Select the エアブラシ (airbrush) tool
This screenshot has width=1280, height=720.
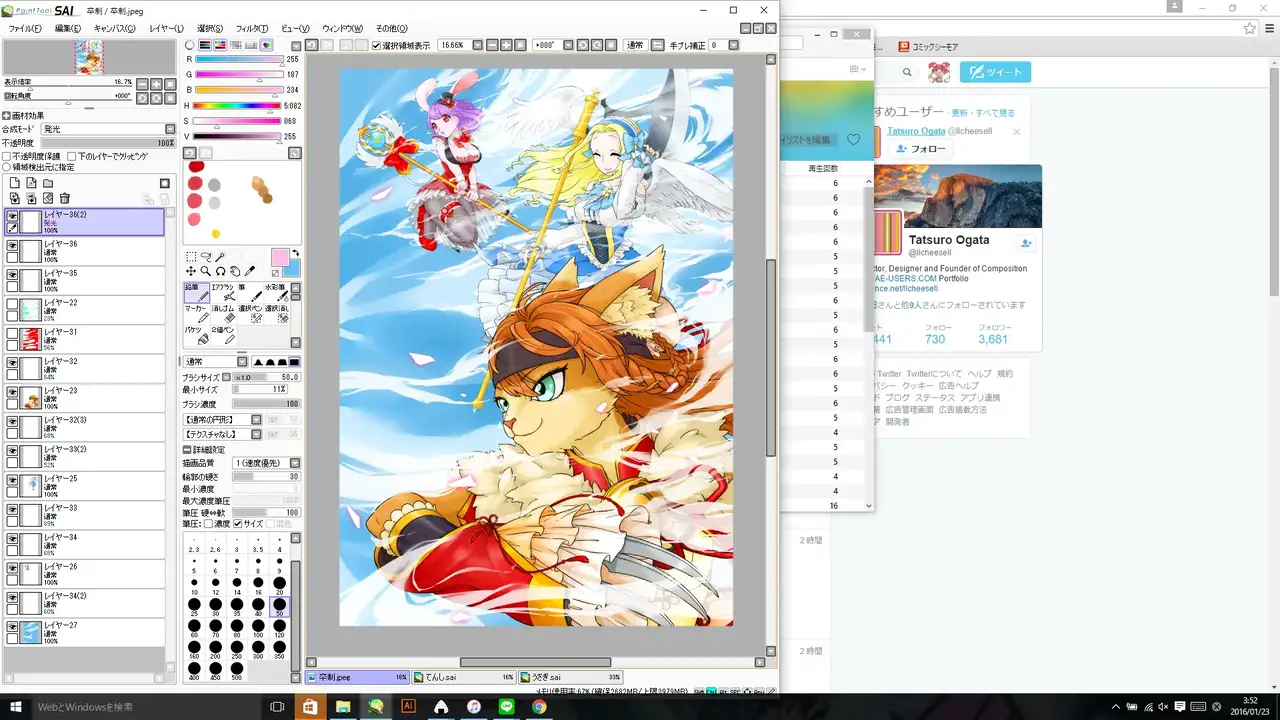[x=229, y=292]
